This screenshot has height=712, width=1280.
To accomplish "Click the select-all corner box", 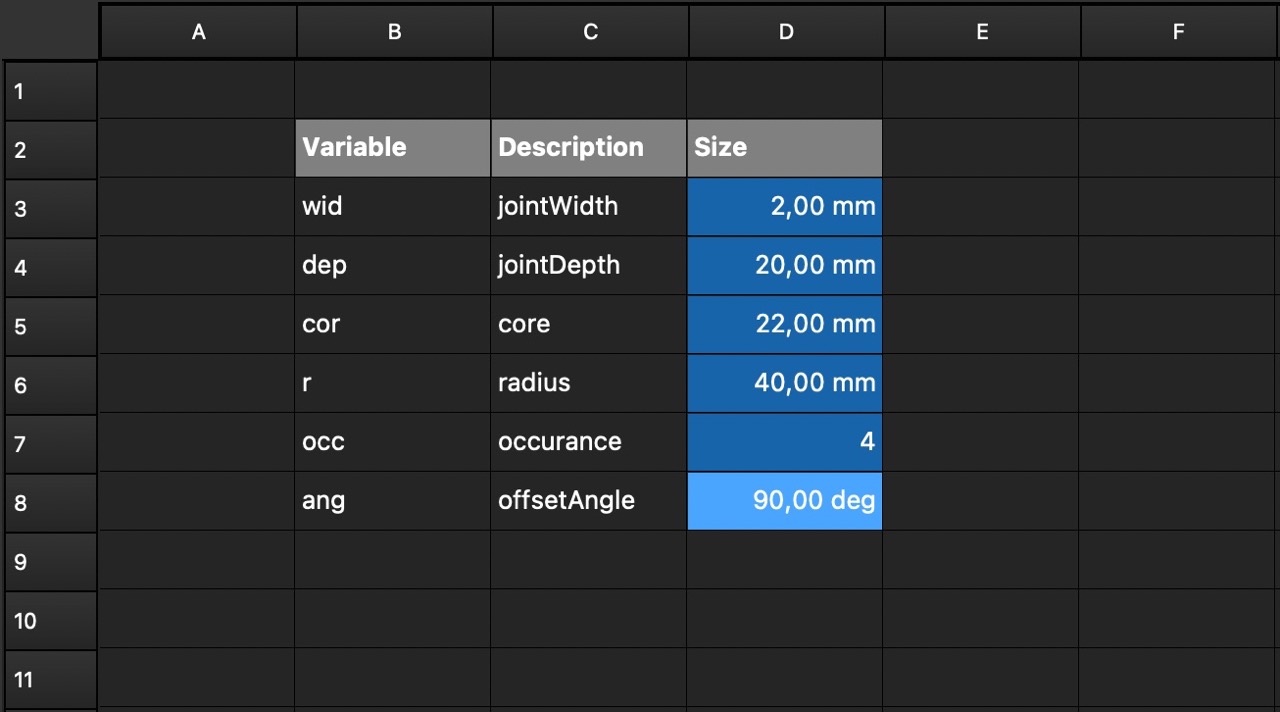I will (50, 30).
